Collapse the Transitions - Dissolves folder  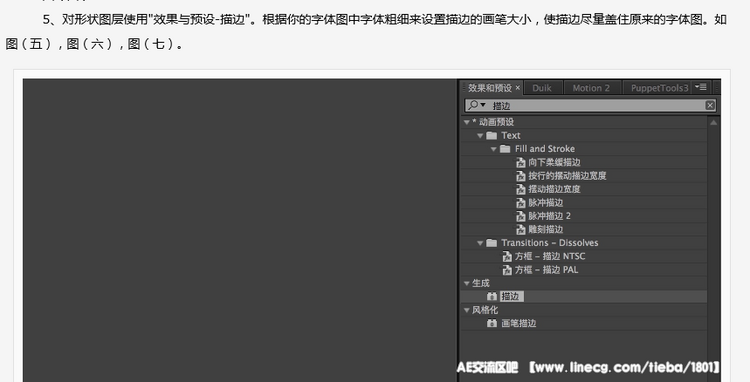(480, 243)
